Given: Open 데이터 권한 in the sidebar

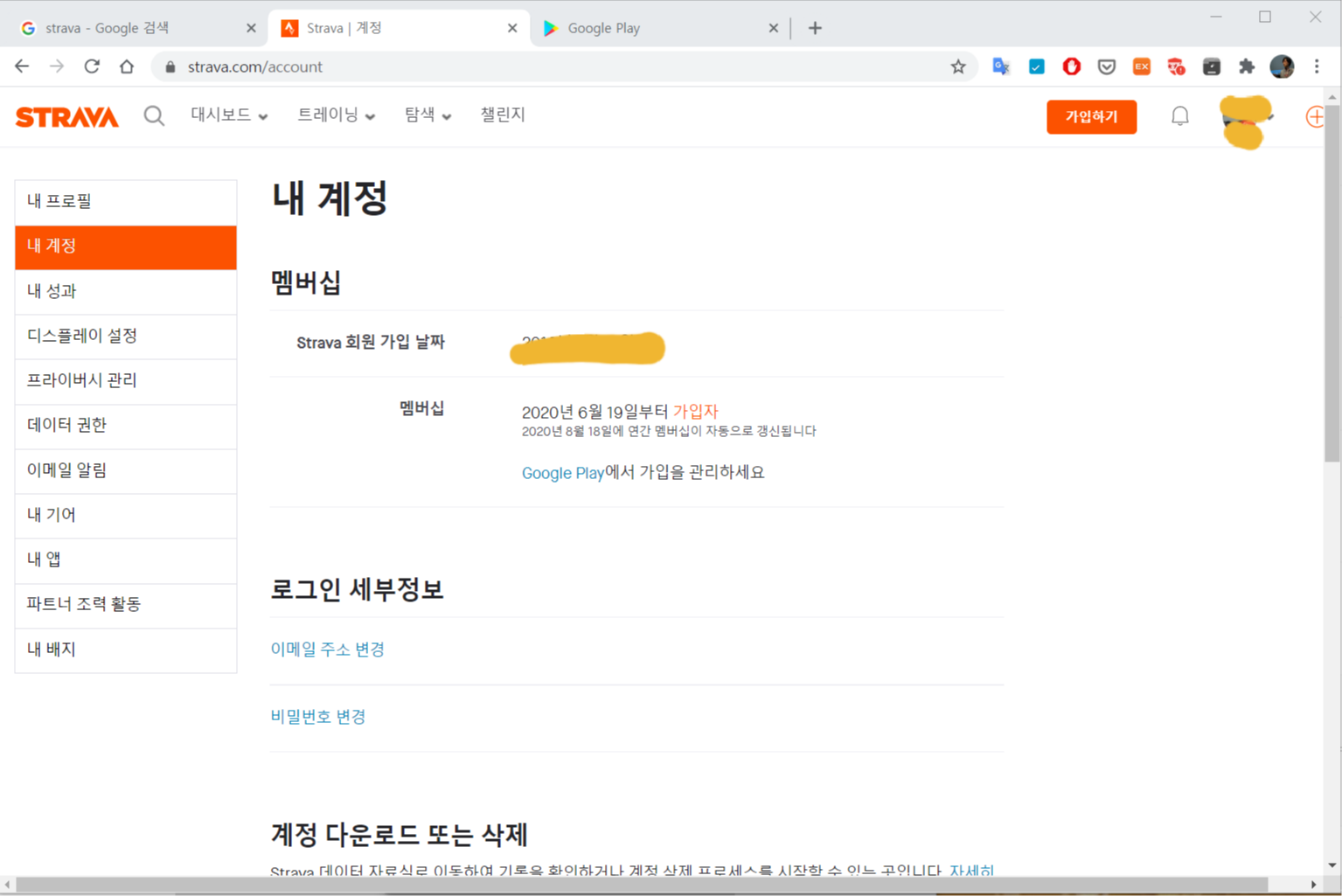Looking at the screenshot, I should click(126, 426).
